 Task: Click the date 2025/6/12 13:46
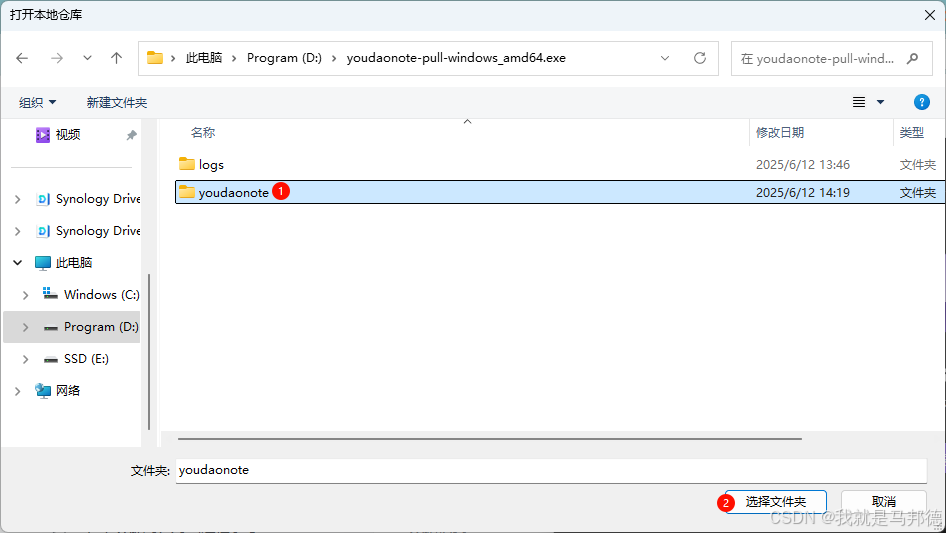click(802, 164)
